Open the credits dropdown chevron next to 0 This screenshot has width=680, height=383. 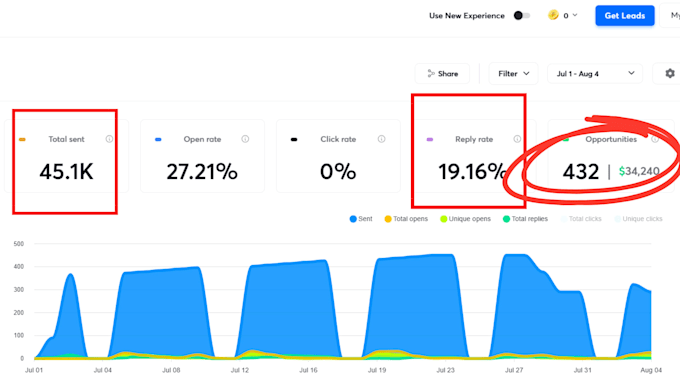(x=575, y=15)
